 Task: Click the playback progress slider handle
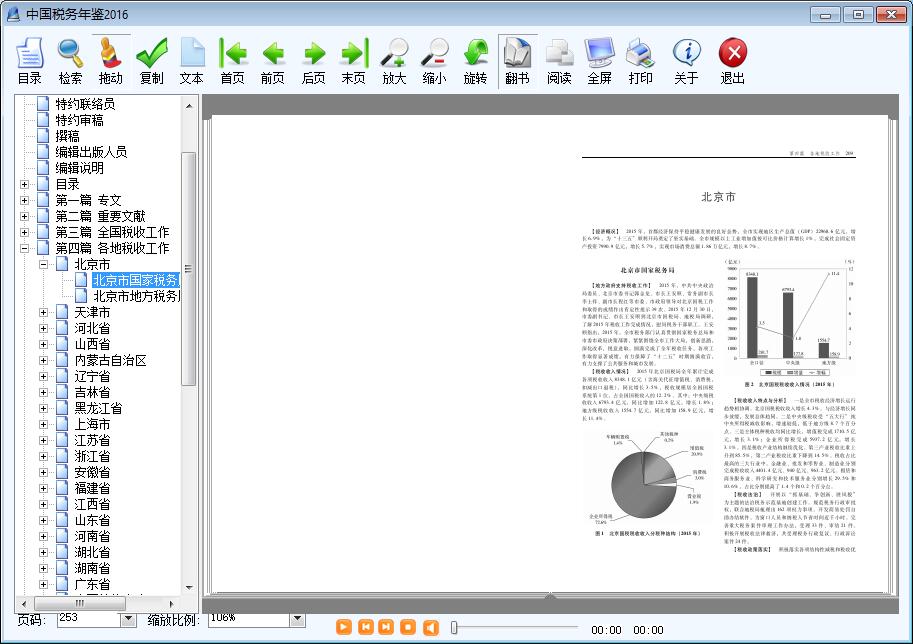coord(454,627)
